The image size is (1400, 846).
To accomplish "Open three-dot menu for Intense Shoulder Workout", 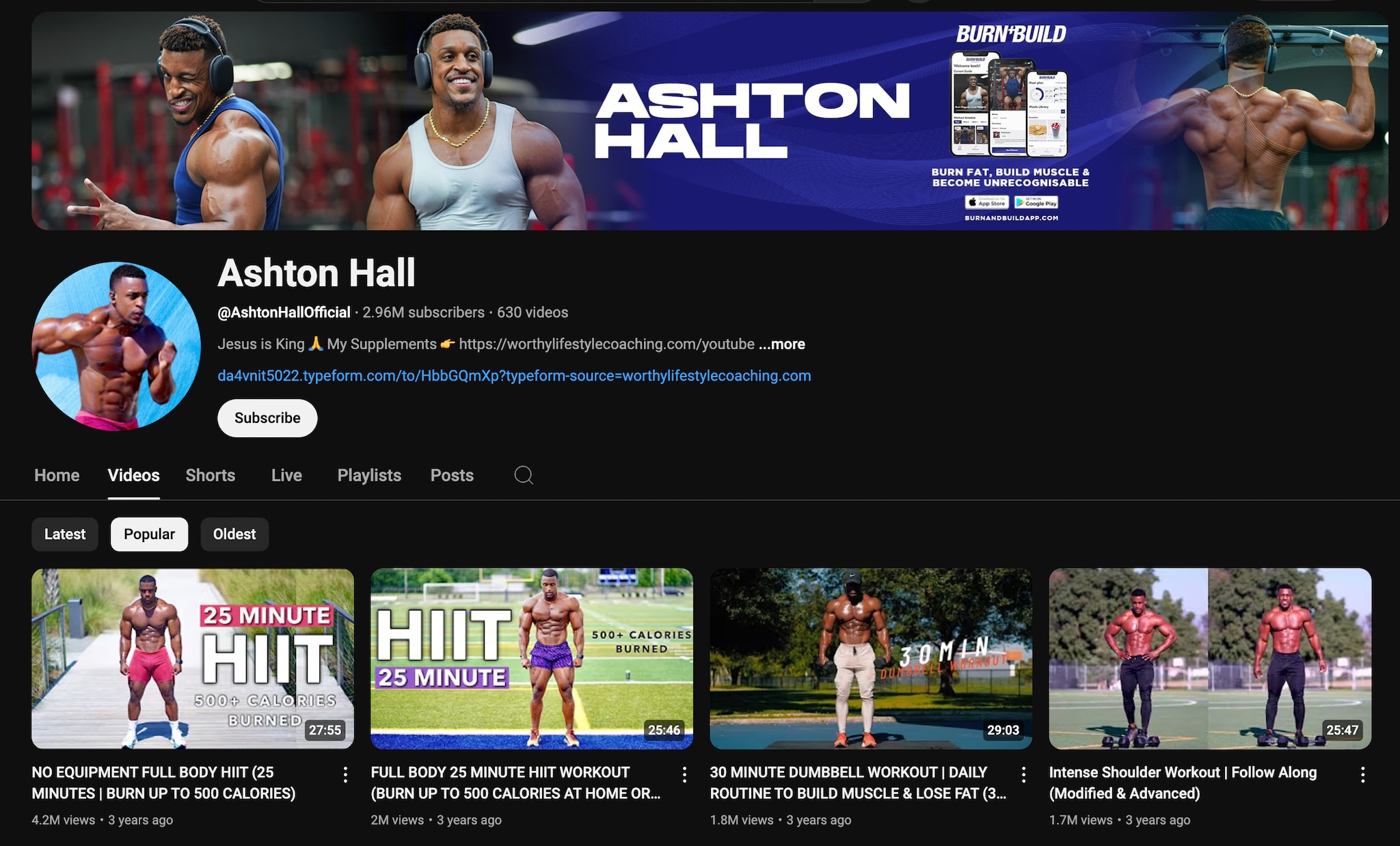I will click(x=1362, y=774).
